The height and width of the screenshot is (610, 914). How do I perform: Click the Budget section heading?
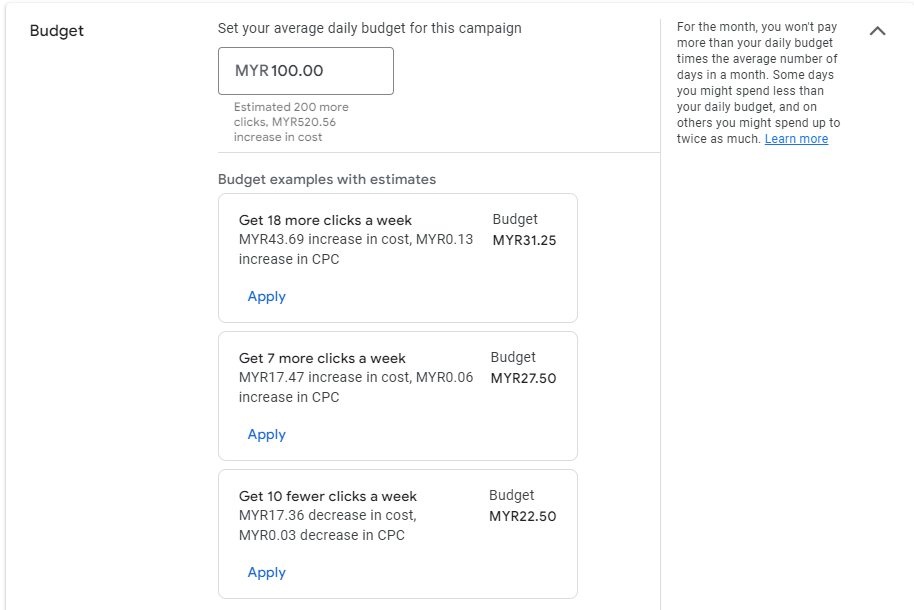coord(57,31)
